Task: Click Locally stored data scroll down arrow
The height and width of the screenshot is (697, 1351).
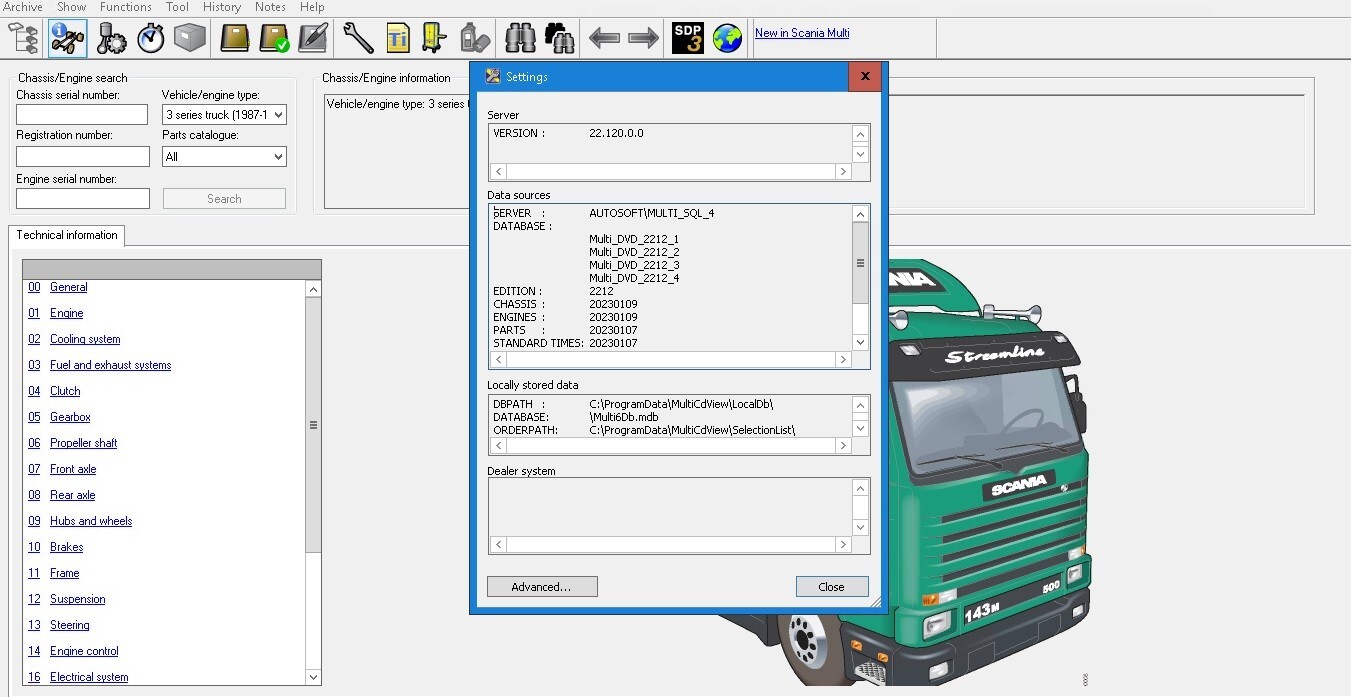Action: point(860,428)
